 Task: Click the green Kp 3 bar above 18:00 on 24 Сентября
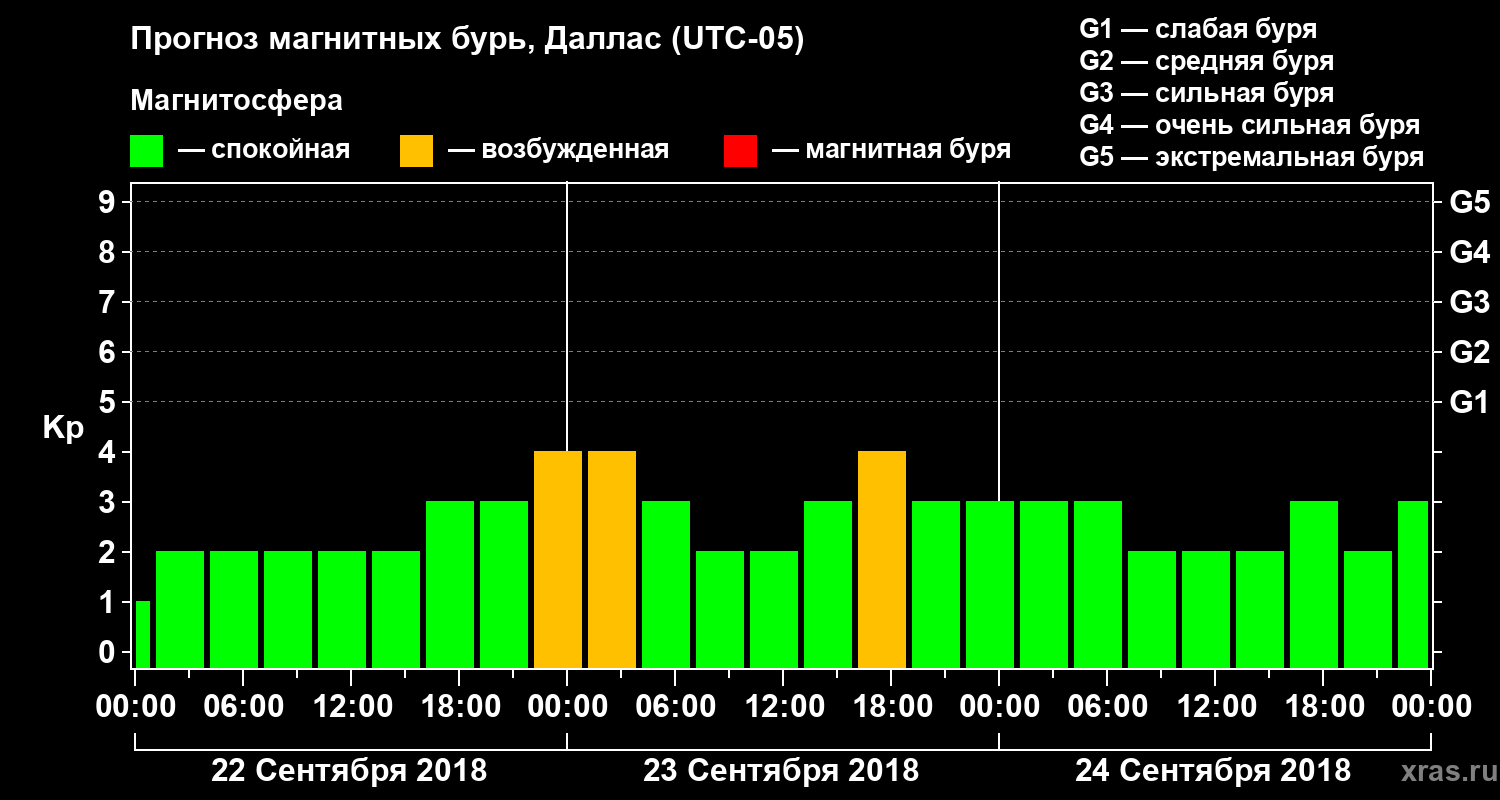[1314, 584]
